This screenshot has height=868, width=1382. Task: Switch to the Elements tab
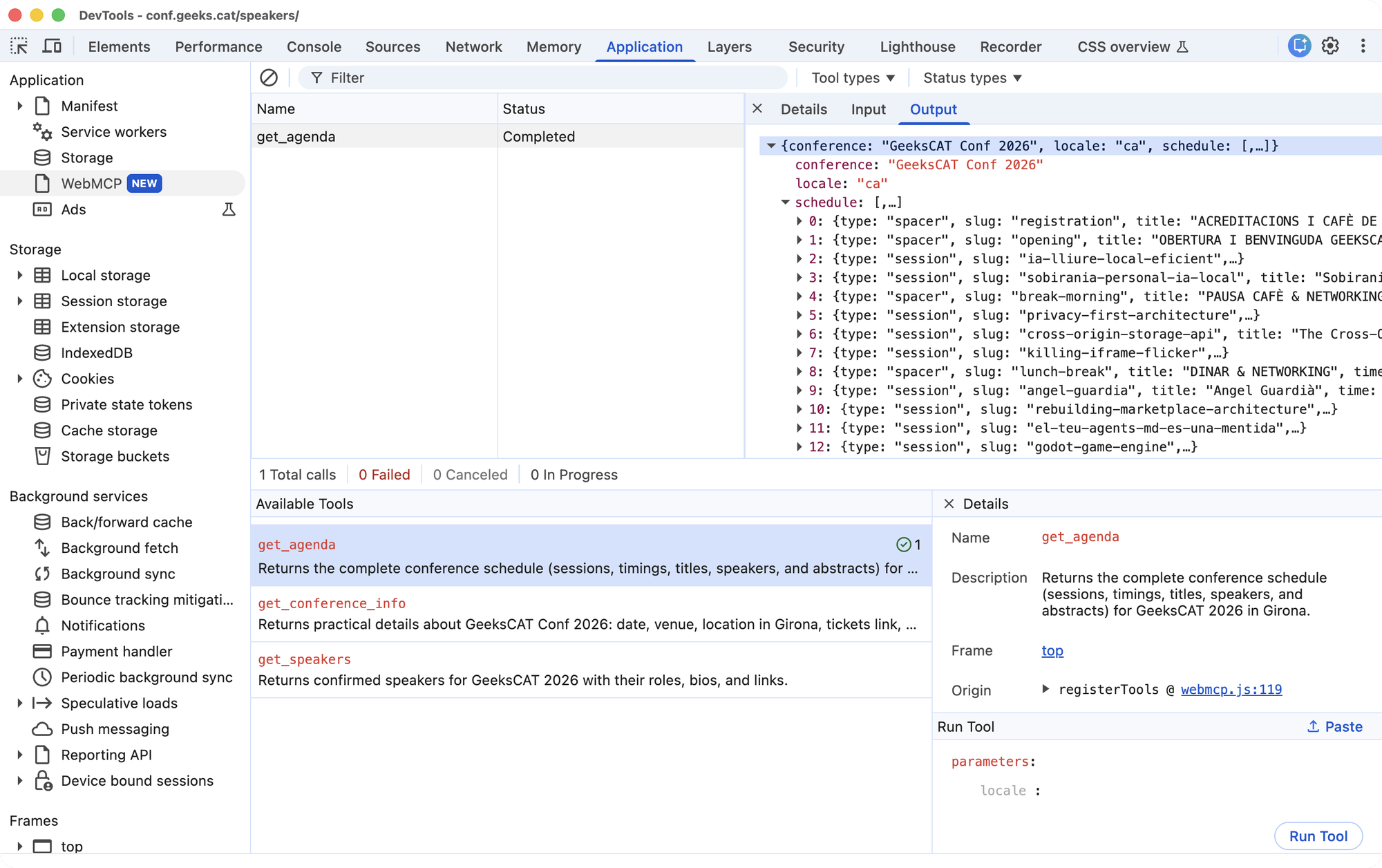click(119, 46)
